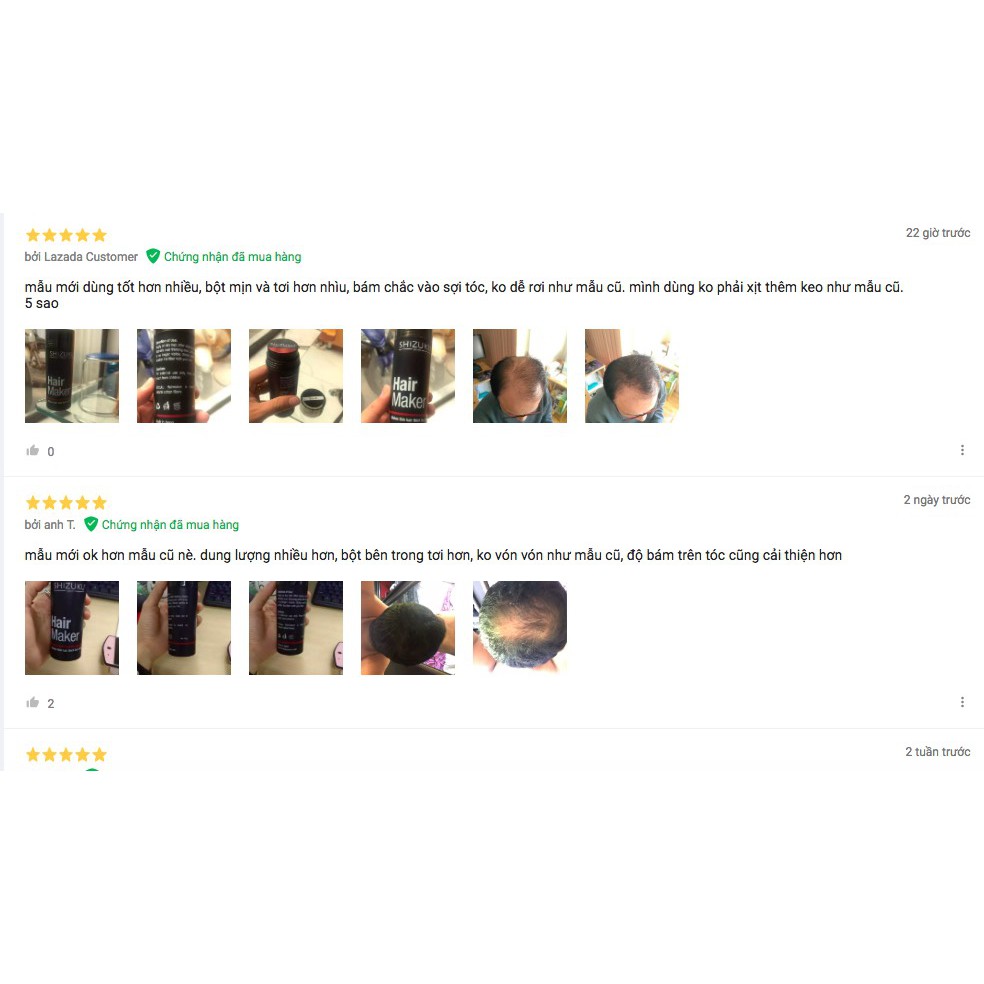
Task: View first review's fuller hair after photo
Action: coord(632,376)
